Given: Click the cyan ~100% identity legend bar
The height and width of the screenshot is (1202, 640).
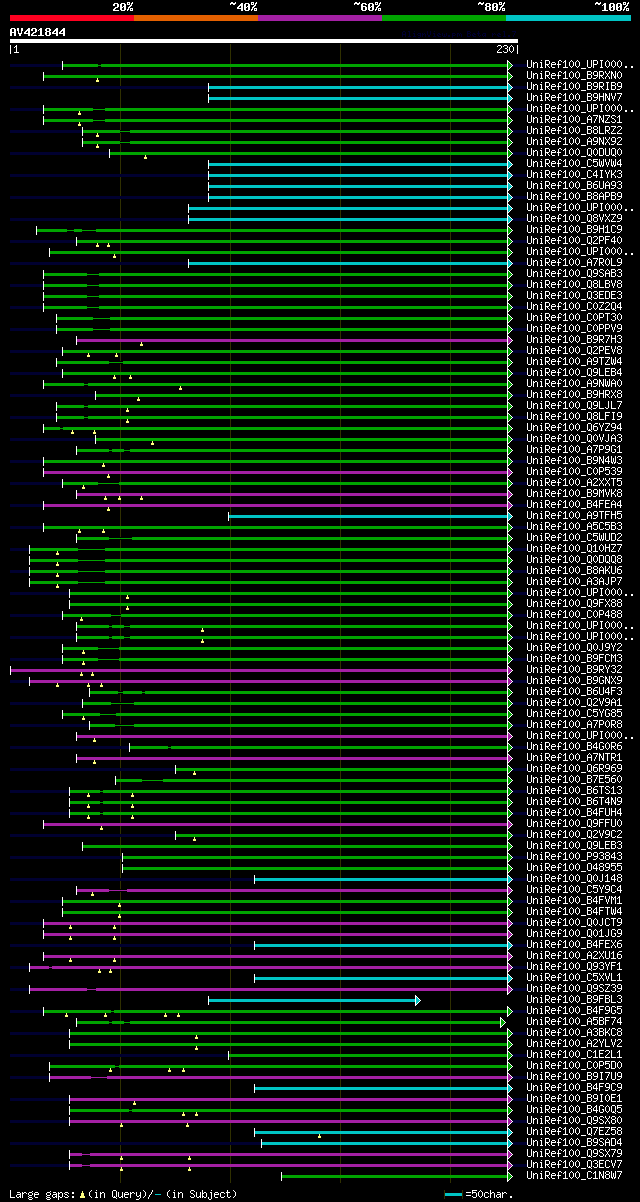Looking at the screenshot, I should coord(568,18).
